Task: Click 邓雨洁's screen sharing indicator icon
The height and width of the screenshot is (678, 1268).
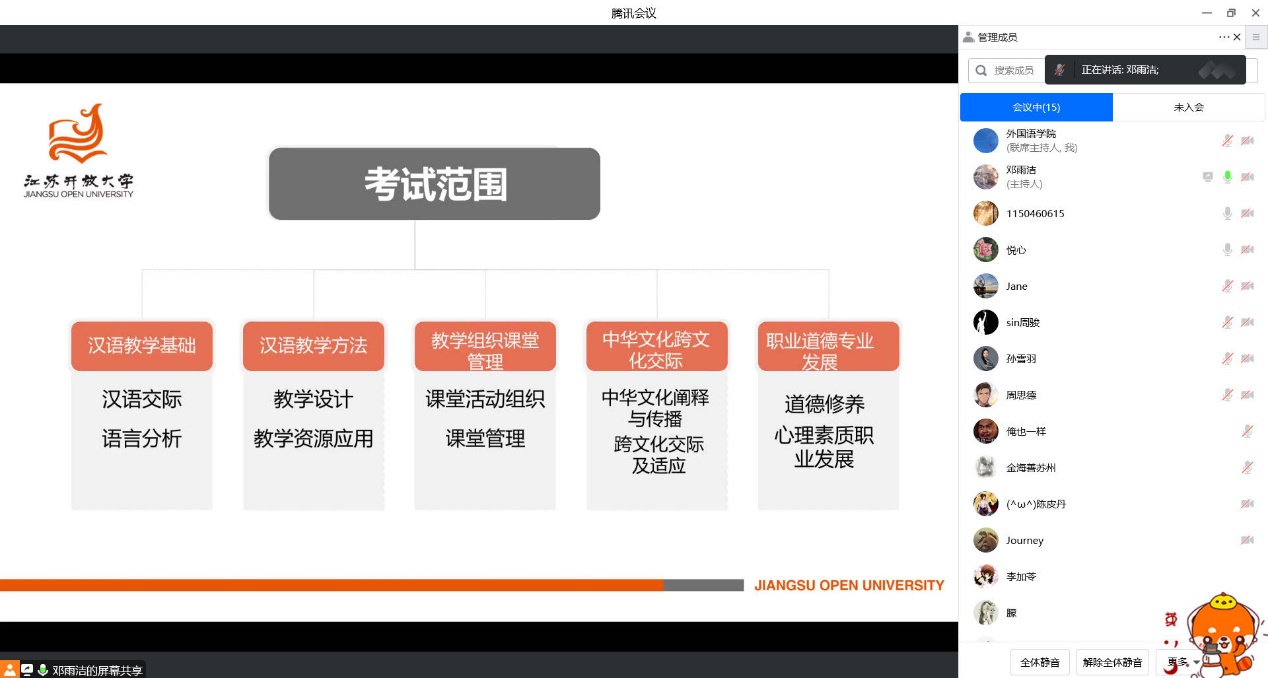Action: point(1208,177)
